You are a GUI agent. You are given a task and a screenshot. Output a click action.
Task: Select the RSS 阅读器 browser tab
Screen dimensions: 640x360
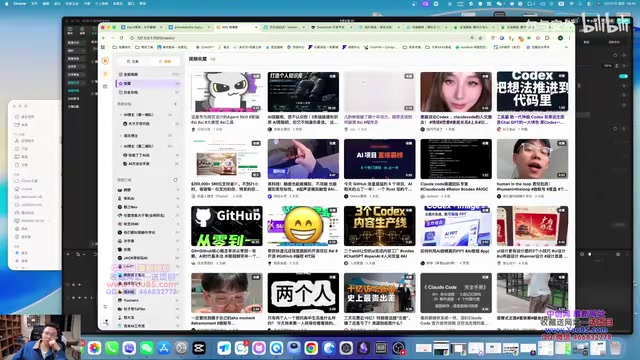tap(236, 27)
